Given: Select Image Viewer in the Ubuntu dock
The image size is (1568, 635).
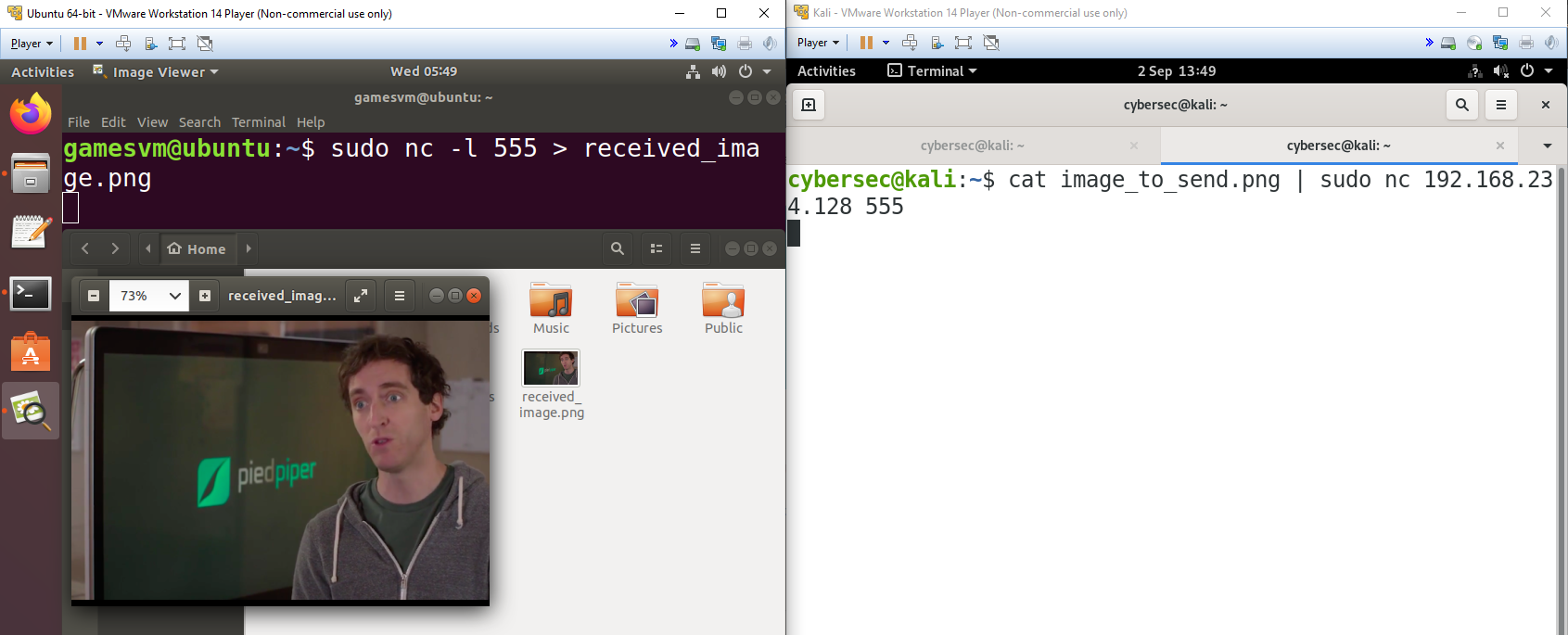Looking at the screenshot, I should [31, 411].
